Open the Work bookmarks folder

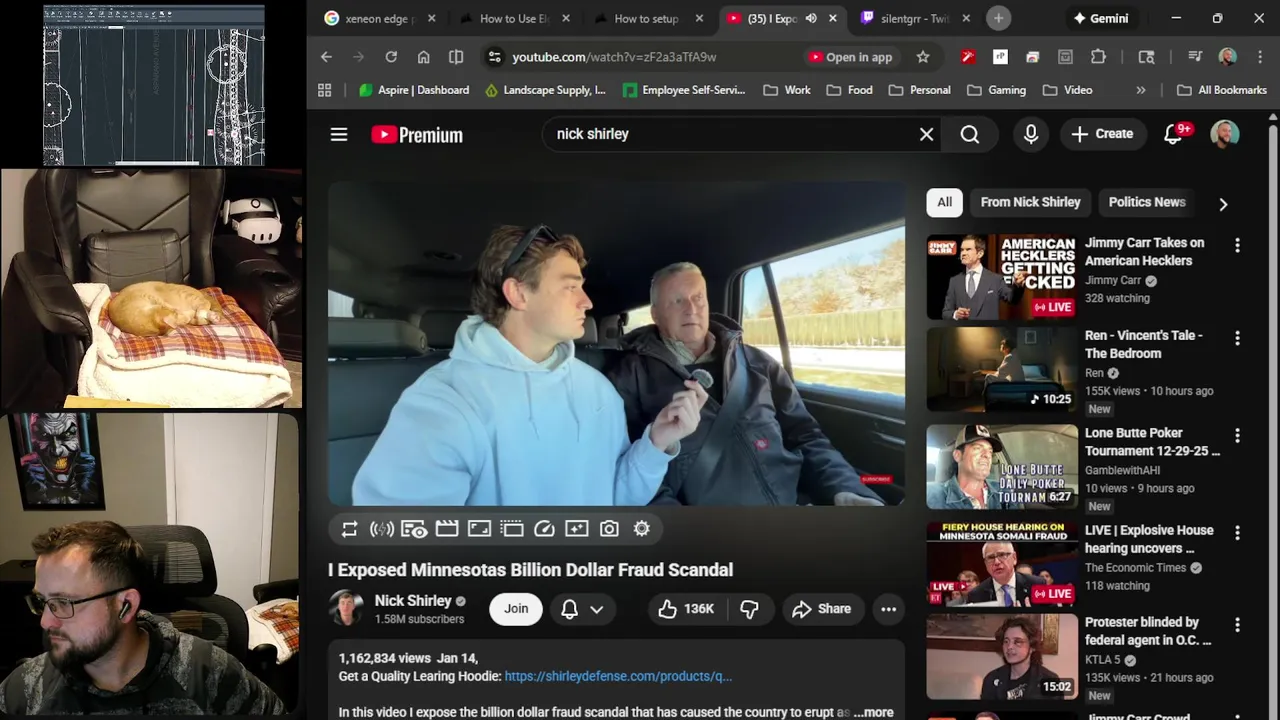click(x=787, y=90)
